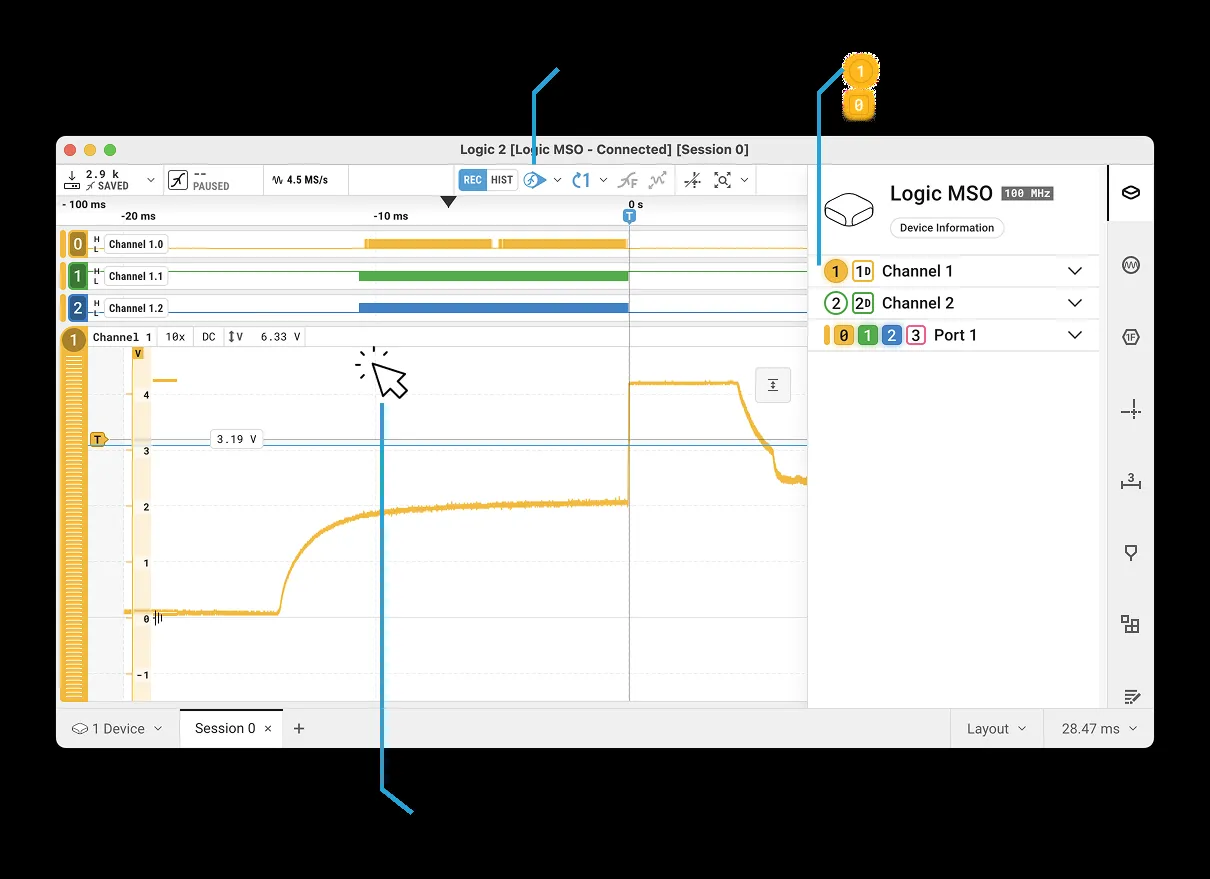
Task: Open dropdown next to zoom-to-fit icon
Action: click(x=745, y=180)
